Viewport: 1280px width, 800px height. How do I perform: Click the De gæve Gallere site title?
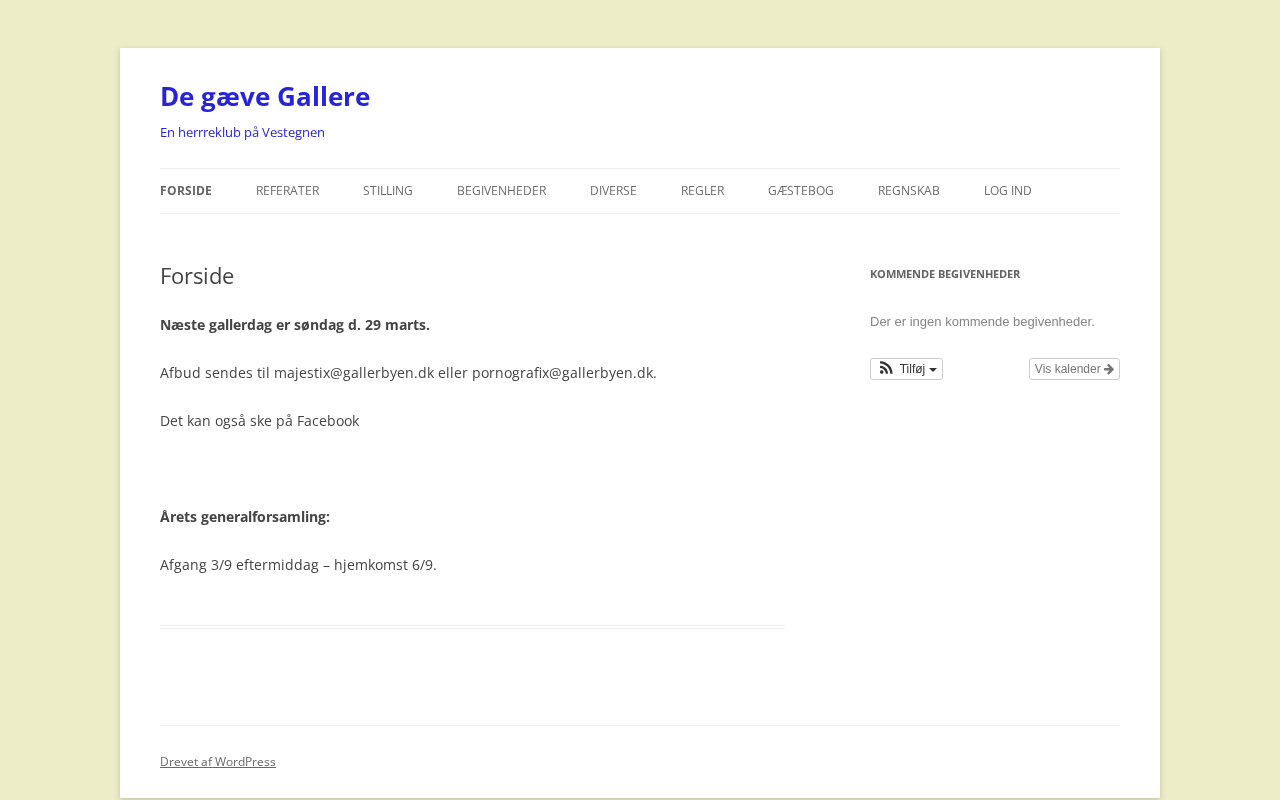click(265, 97)
